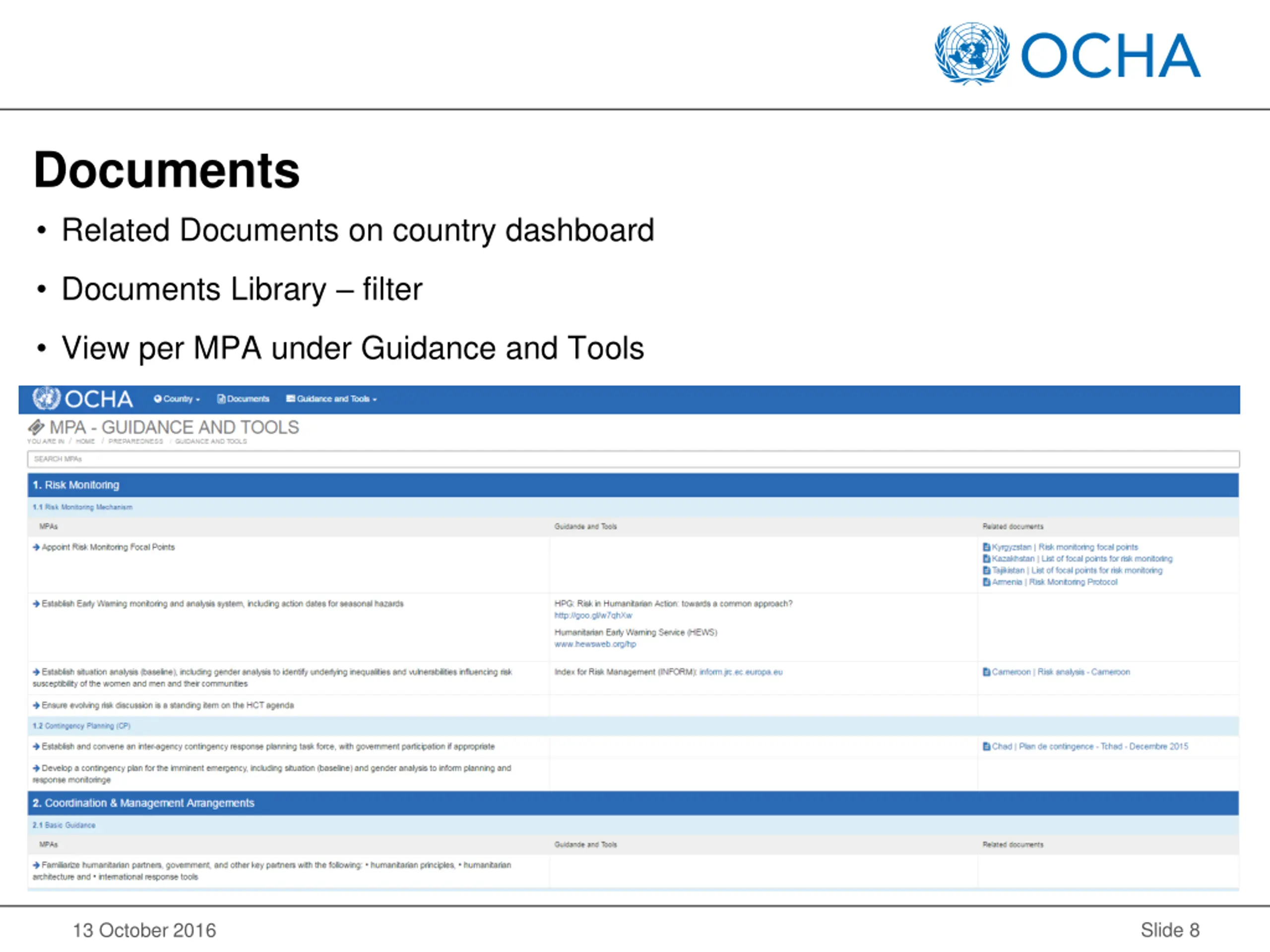Collapse 2.1 Basic Guidance subsection
1270x952 pixels.
(x=634, y=825)
